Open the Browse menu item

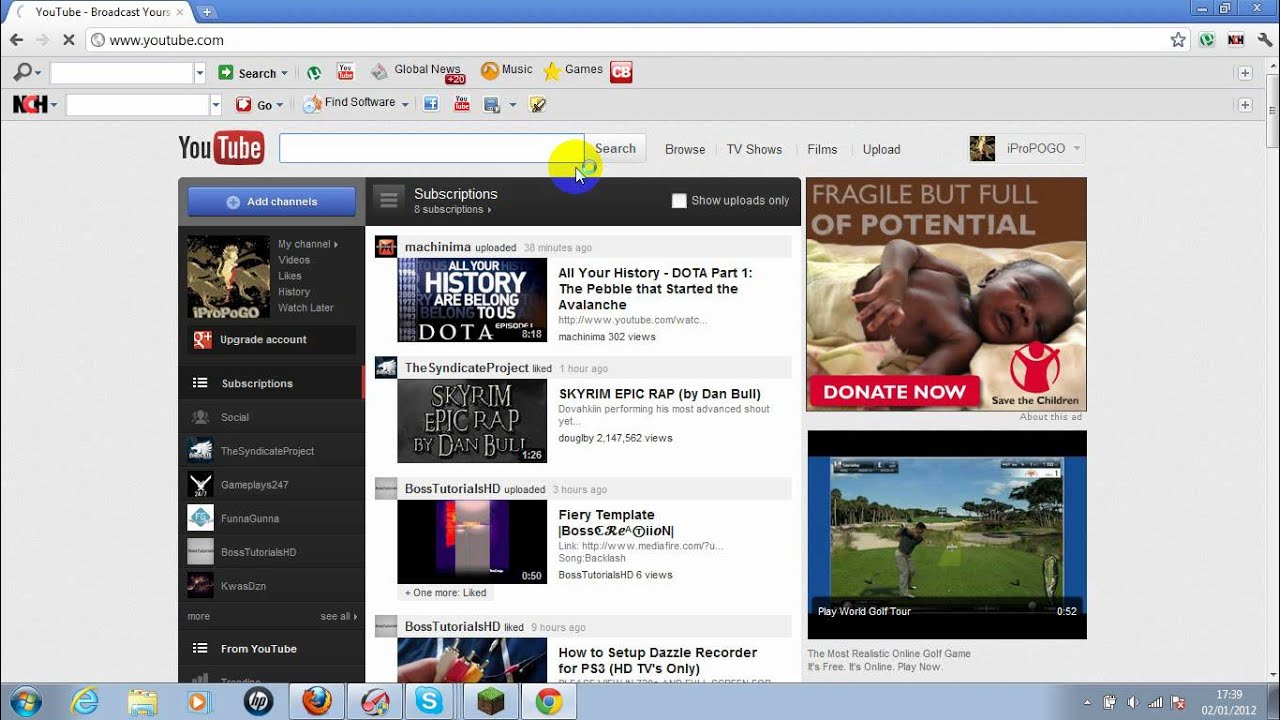pos(685,149)
